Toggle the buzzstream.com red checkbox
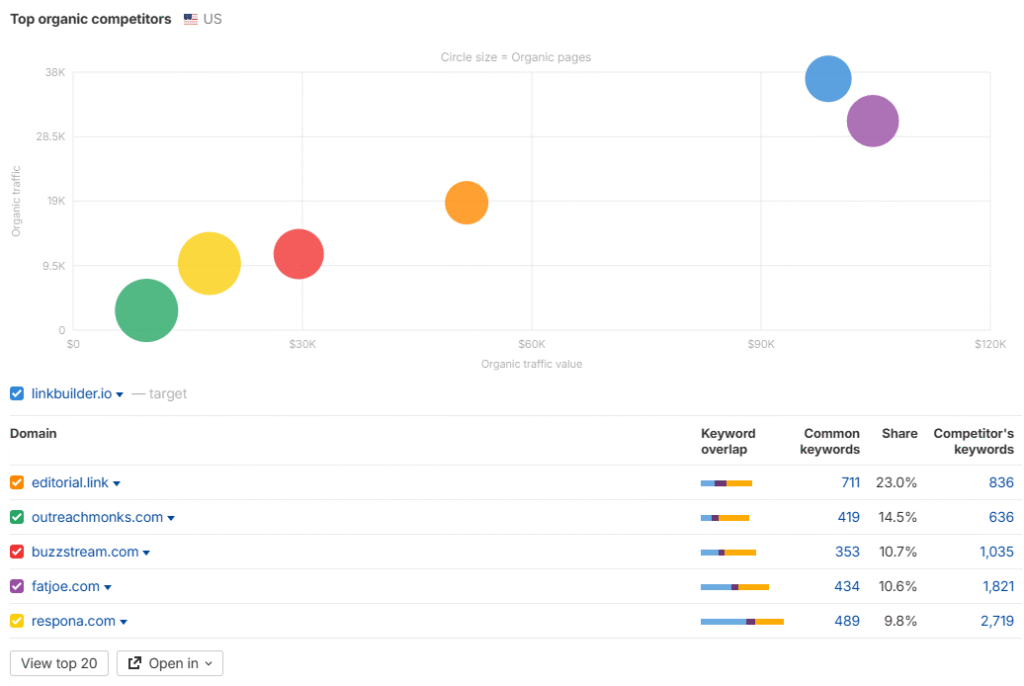This screenshot has height=686, width=1024. (x=17, y=552)
